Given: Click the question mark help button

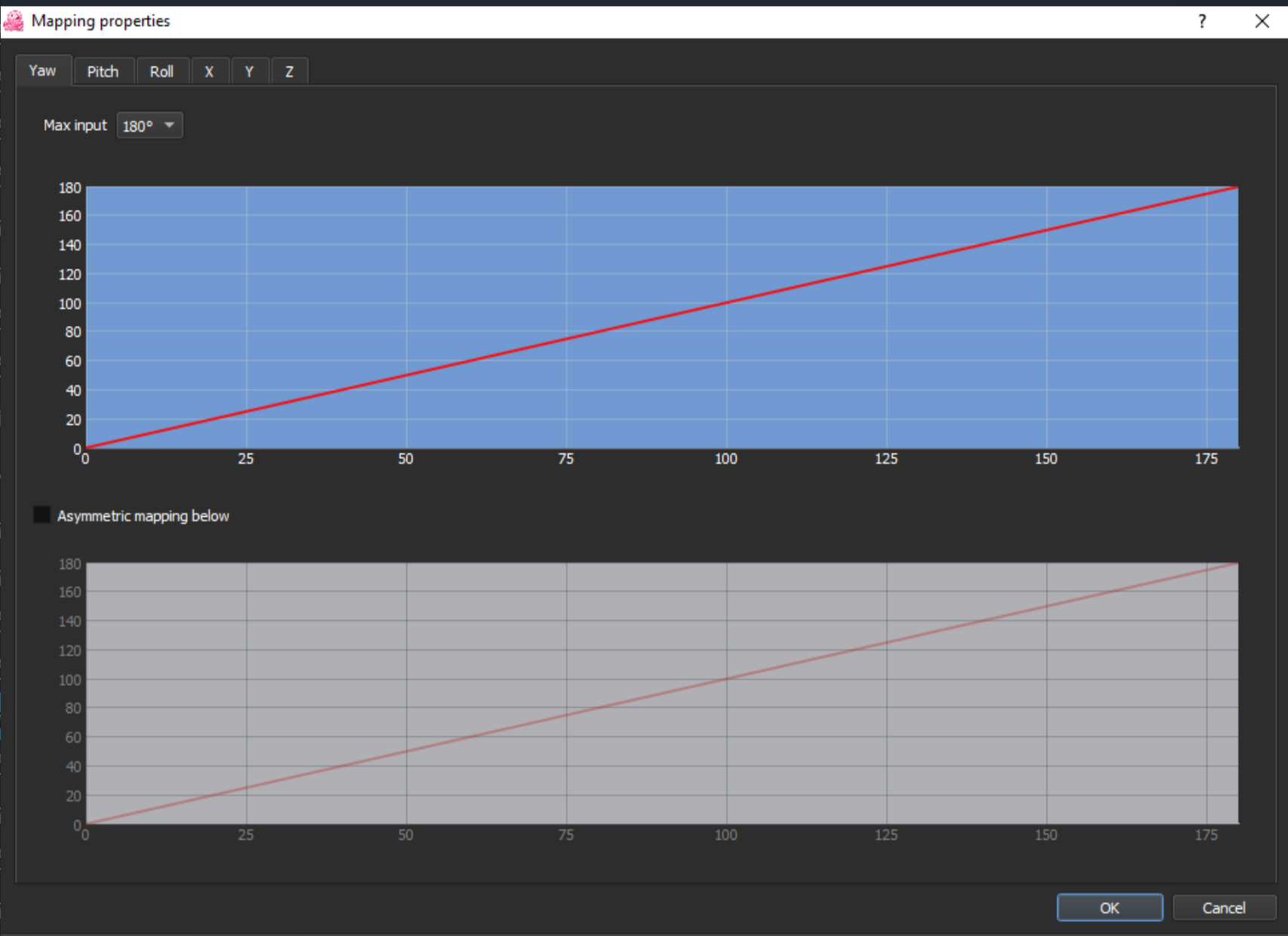Looking at the screenshot, I should point(1202,21).
